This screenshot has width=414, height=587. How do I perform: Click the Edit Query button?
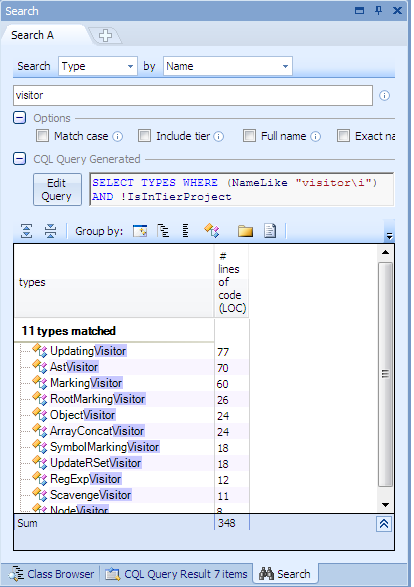[x=57, y=189]
